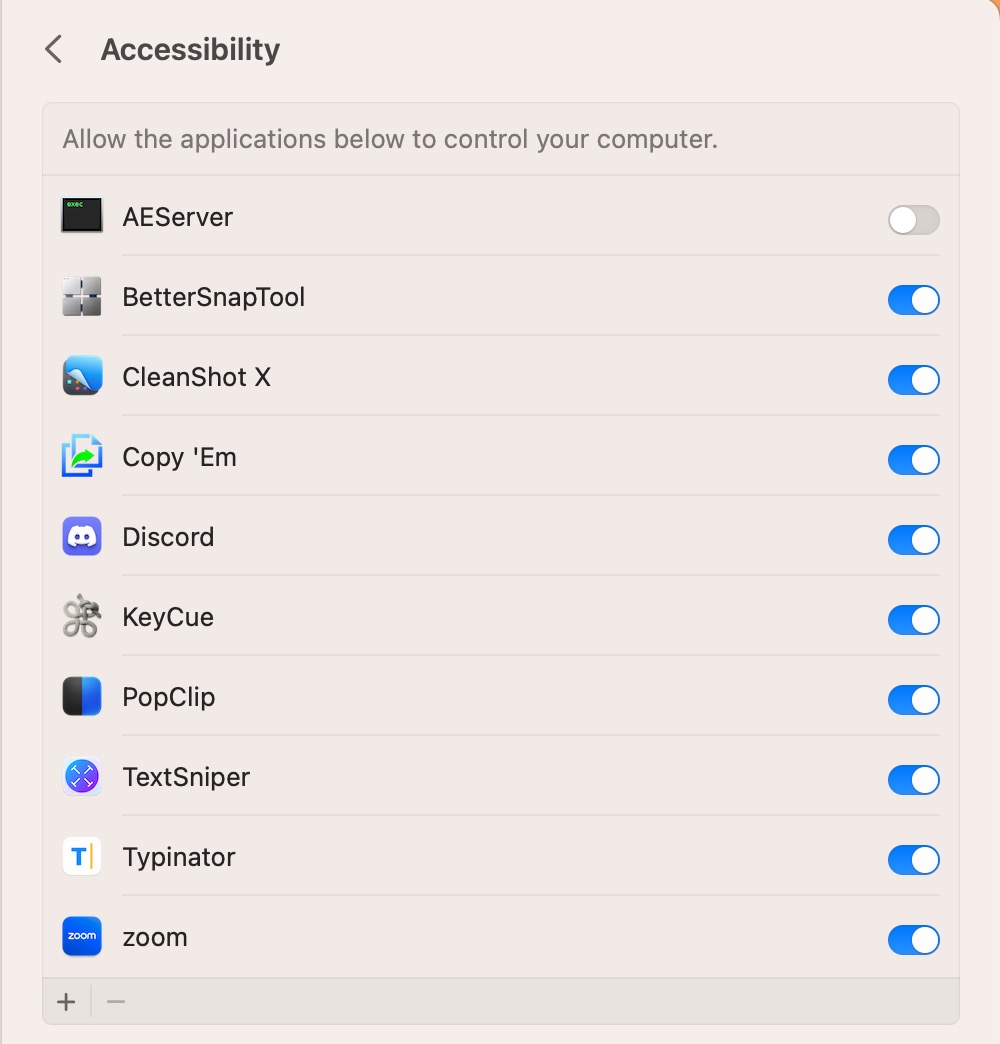Click the PopClip app icon
The width and height of the screenshot is (1000, 1044).
(x=82, y=697)
